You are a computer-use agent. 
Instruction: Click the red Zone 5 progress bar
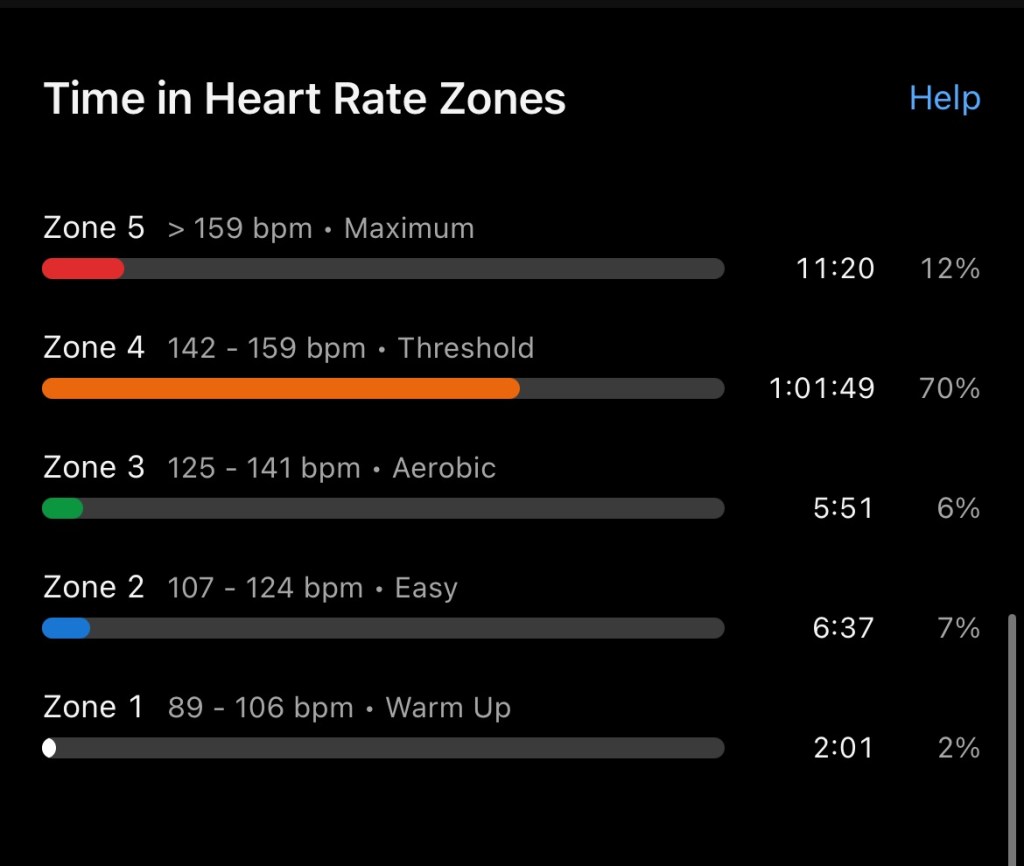tap(83, 268)
